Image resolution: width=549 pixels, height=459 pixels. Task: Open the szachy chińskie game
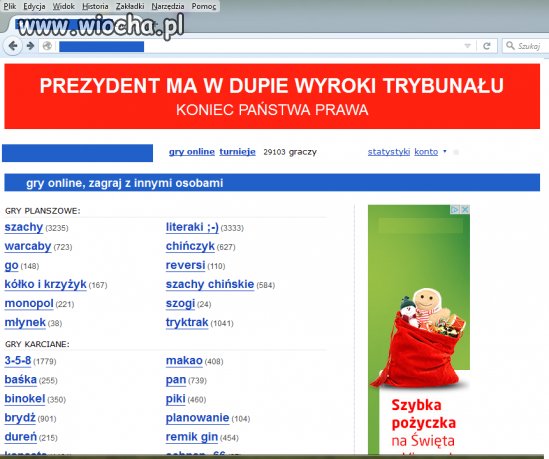coord(210,285)
